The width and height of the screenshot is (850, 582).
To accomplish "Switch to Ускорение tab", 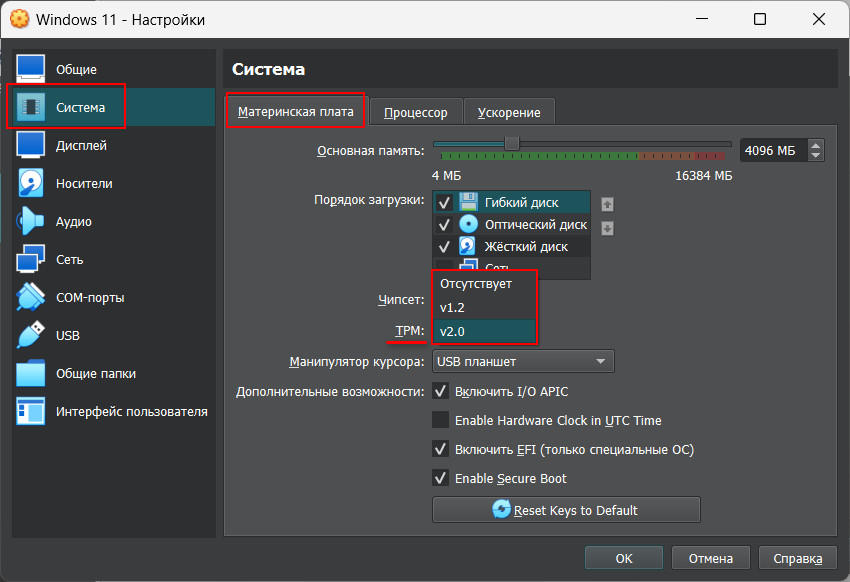I will point(509,112).
